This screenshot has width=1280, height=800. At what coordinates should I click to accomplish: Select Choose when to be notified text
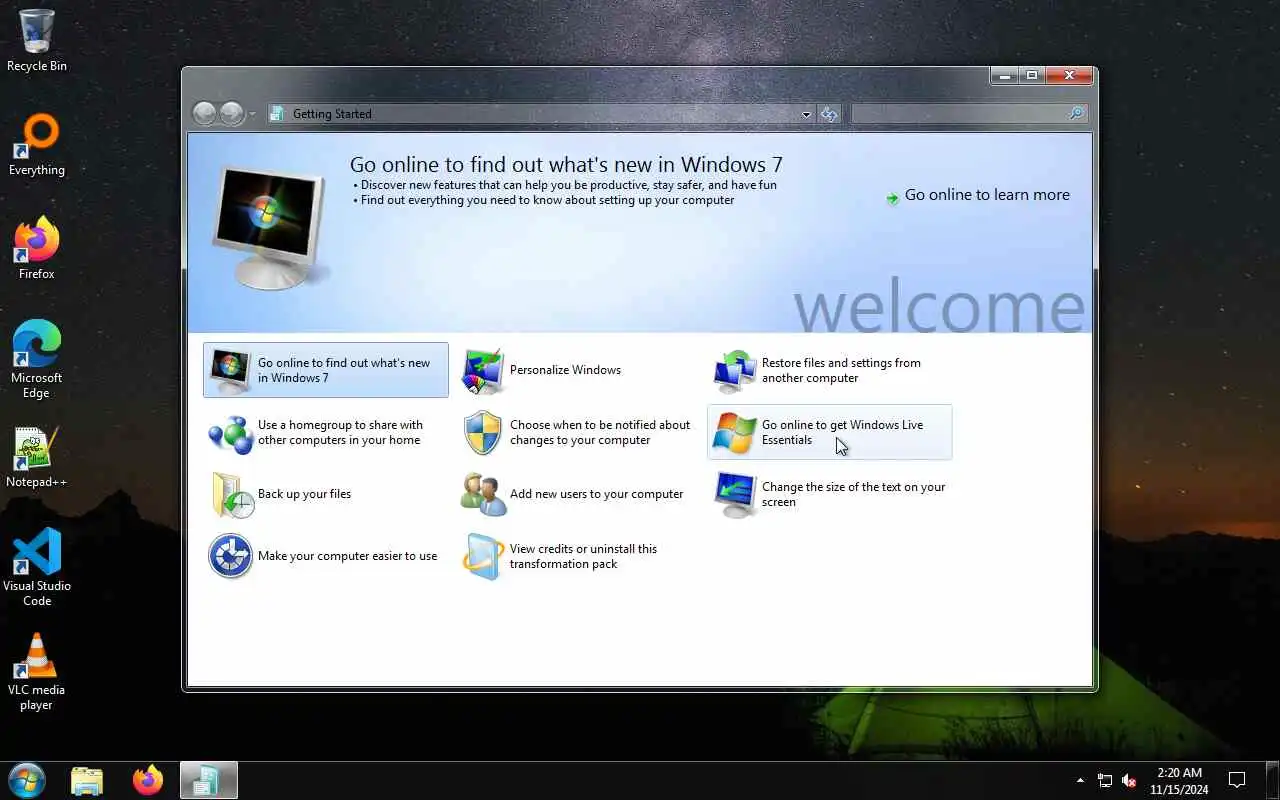600,432
